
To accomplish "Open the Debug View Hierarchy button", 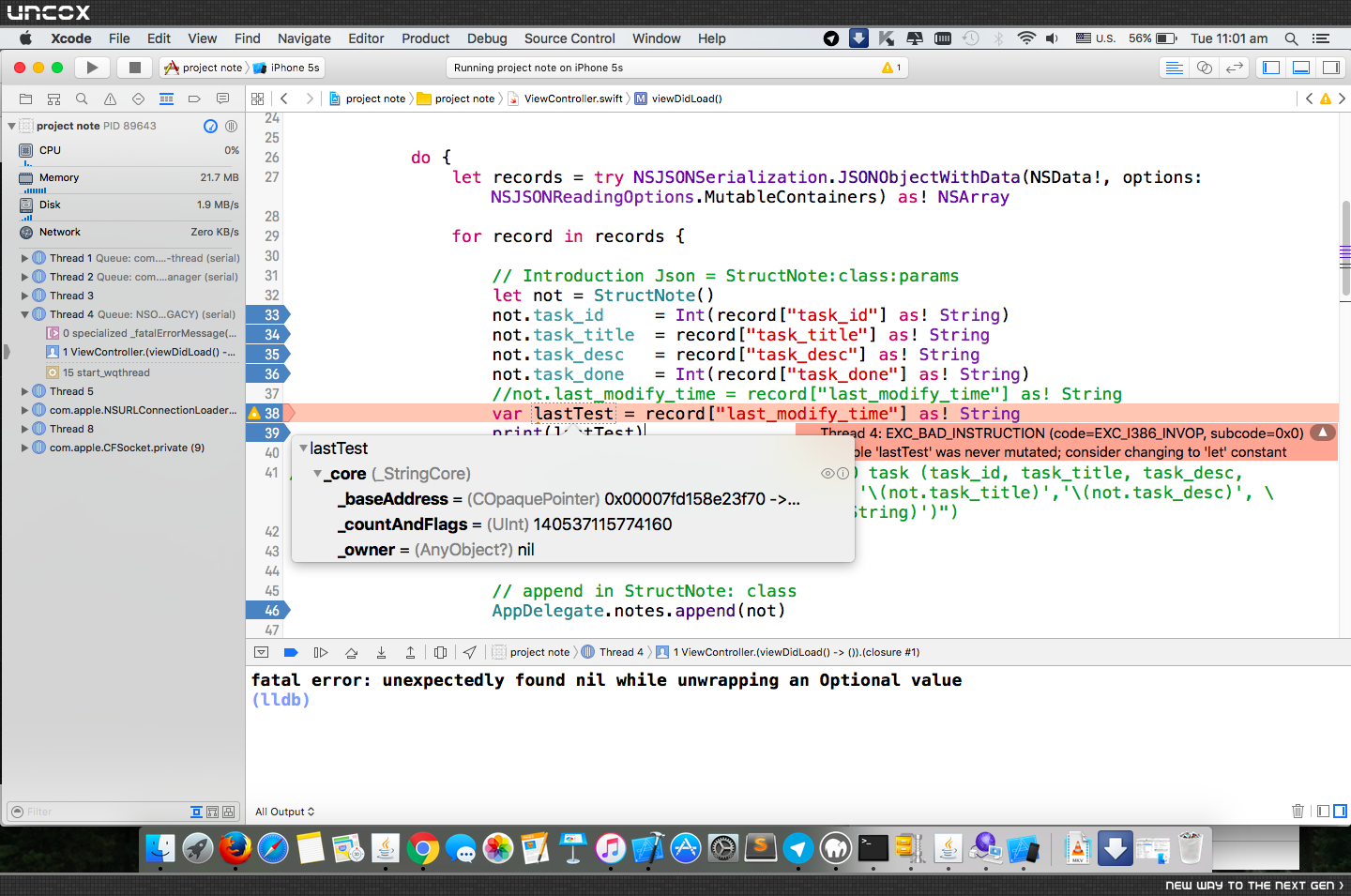I will [x=440, y=652].
